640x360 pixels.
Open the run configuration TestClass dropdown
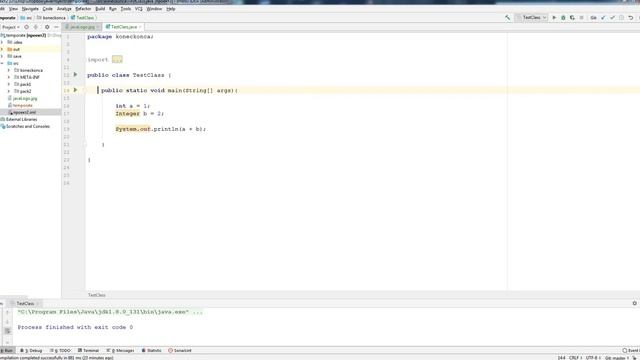(532, 18)
